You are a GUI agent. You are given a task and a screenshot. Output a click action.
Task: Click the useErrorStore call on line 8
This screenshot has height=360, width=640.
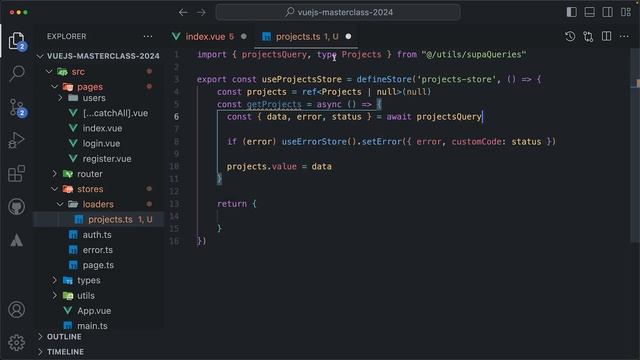(x=314, y=142)
